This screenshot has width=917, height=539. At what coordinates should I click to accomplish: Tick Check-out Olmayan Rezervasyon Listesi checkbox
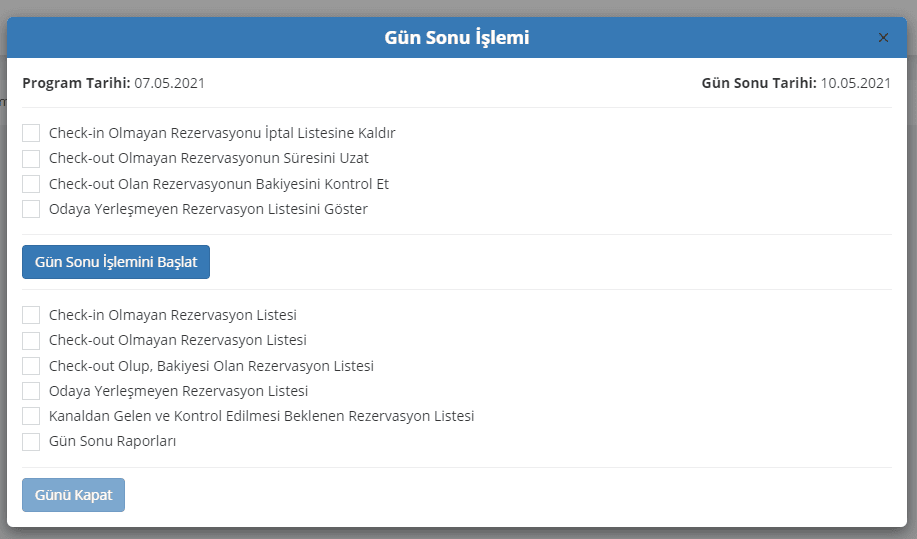coord(31,340)
